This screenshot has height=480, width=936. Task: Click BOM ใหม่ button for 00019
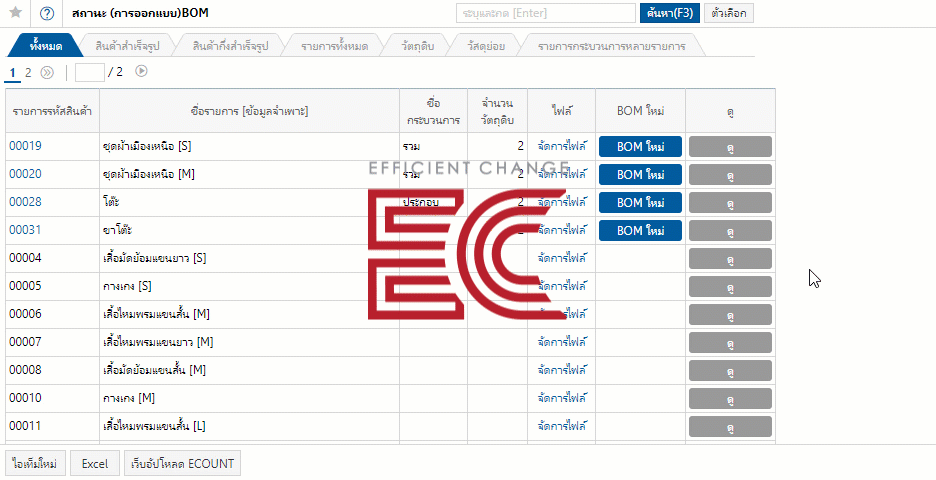pyautogui.click(x=640, y=147)
